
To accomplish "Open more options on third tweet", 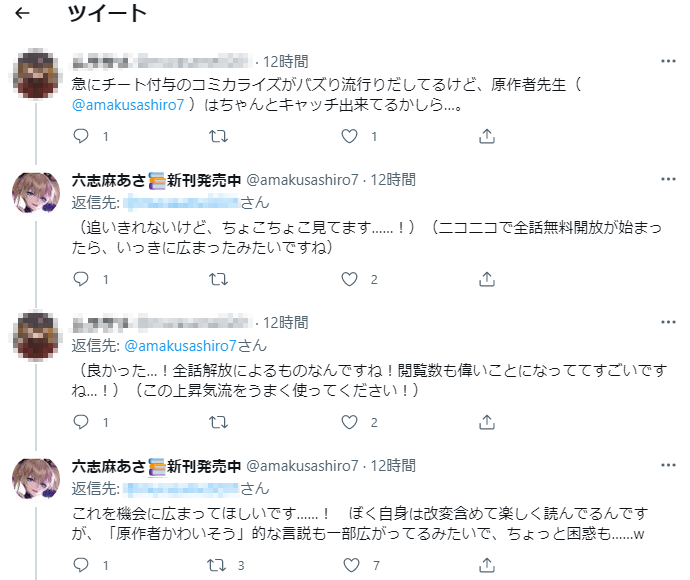I will pos(668,323).
